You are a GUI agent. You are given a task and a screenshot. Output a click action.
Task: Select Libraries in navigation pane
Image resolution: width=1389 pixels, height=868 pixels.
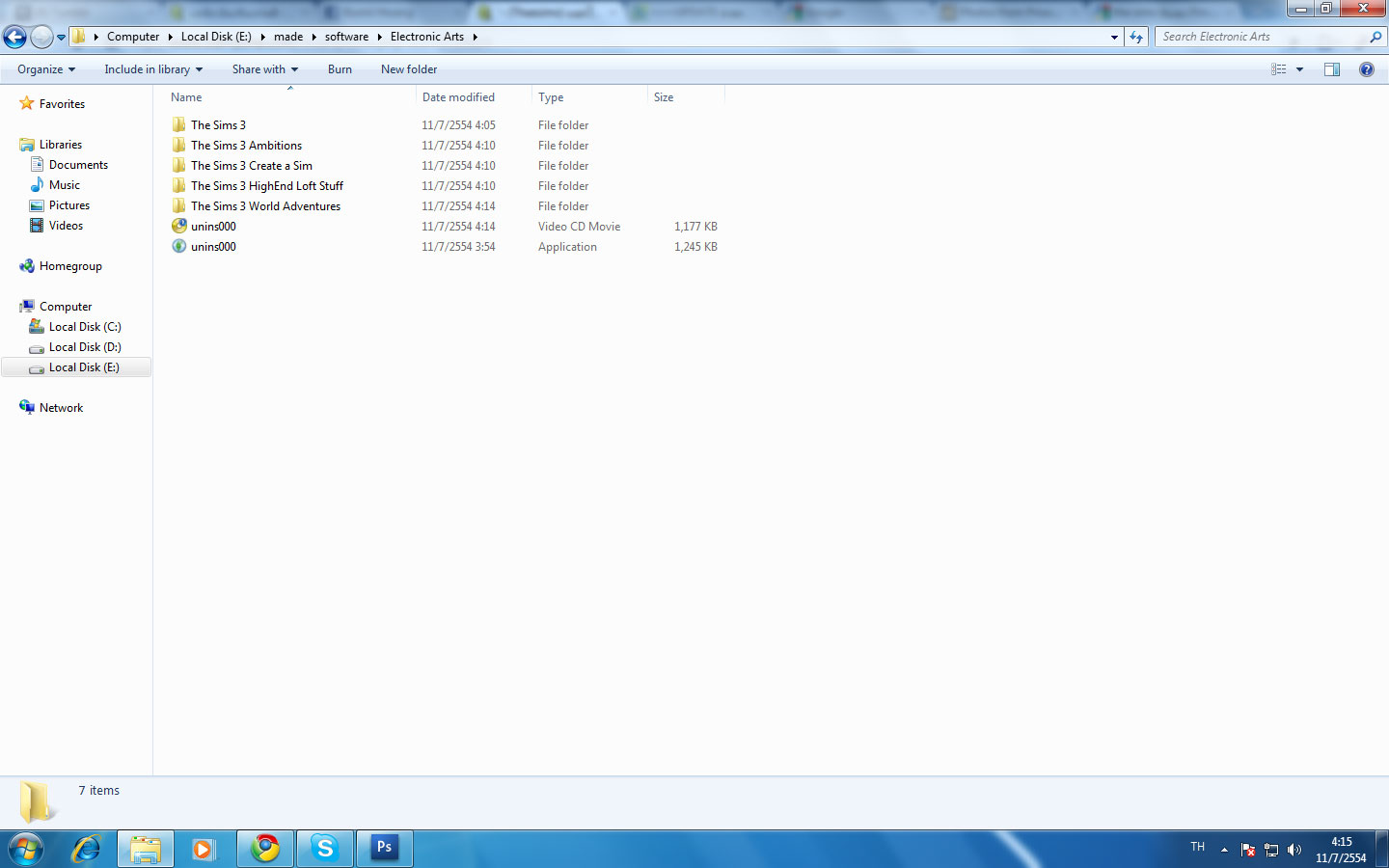tap(60, 145)
